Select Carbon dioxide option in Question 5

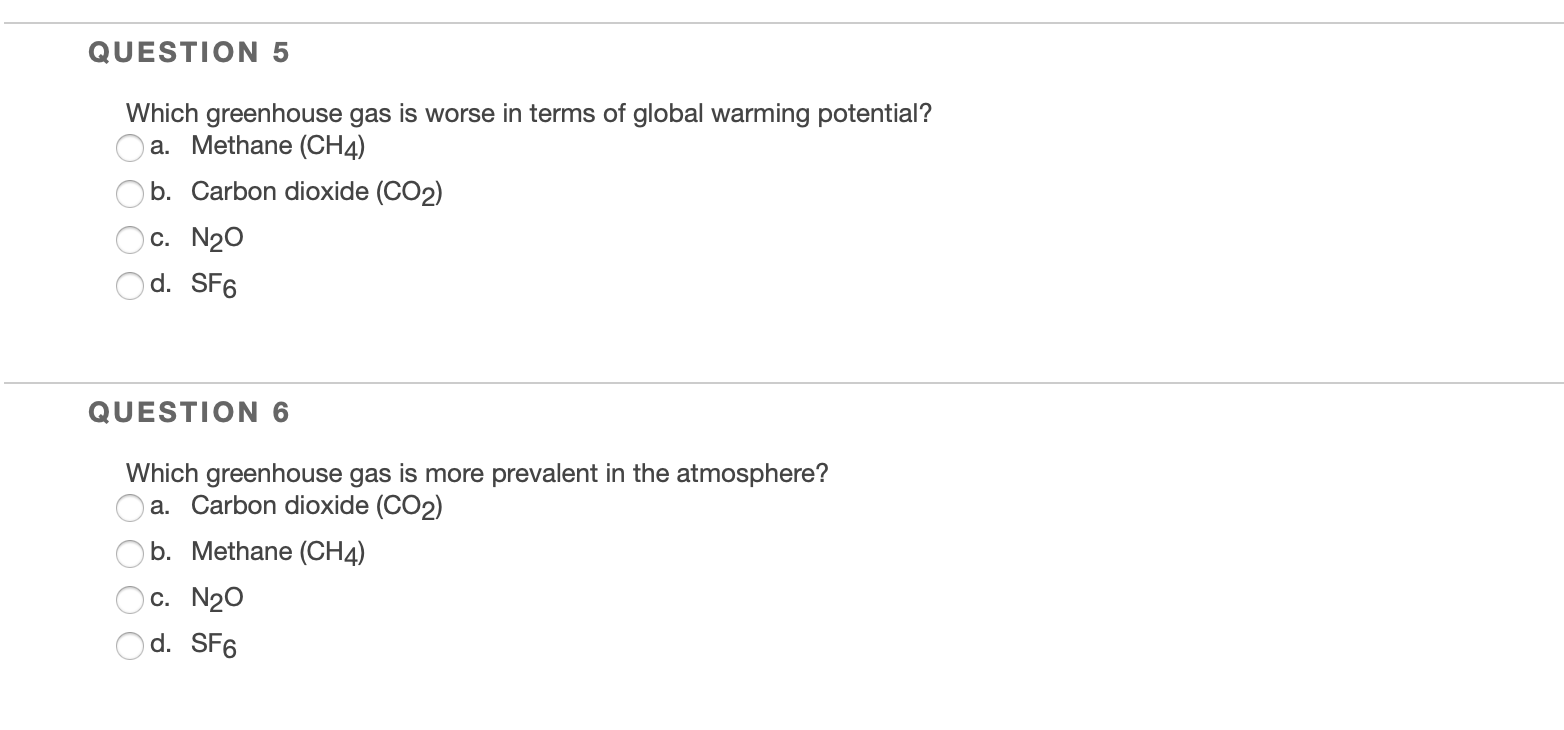pyautogui.click(x=129, y=194)
